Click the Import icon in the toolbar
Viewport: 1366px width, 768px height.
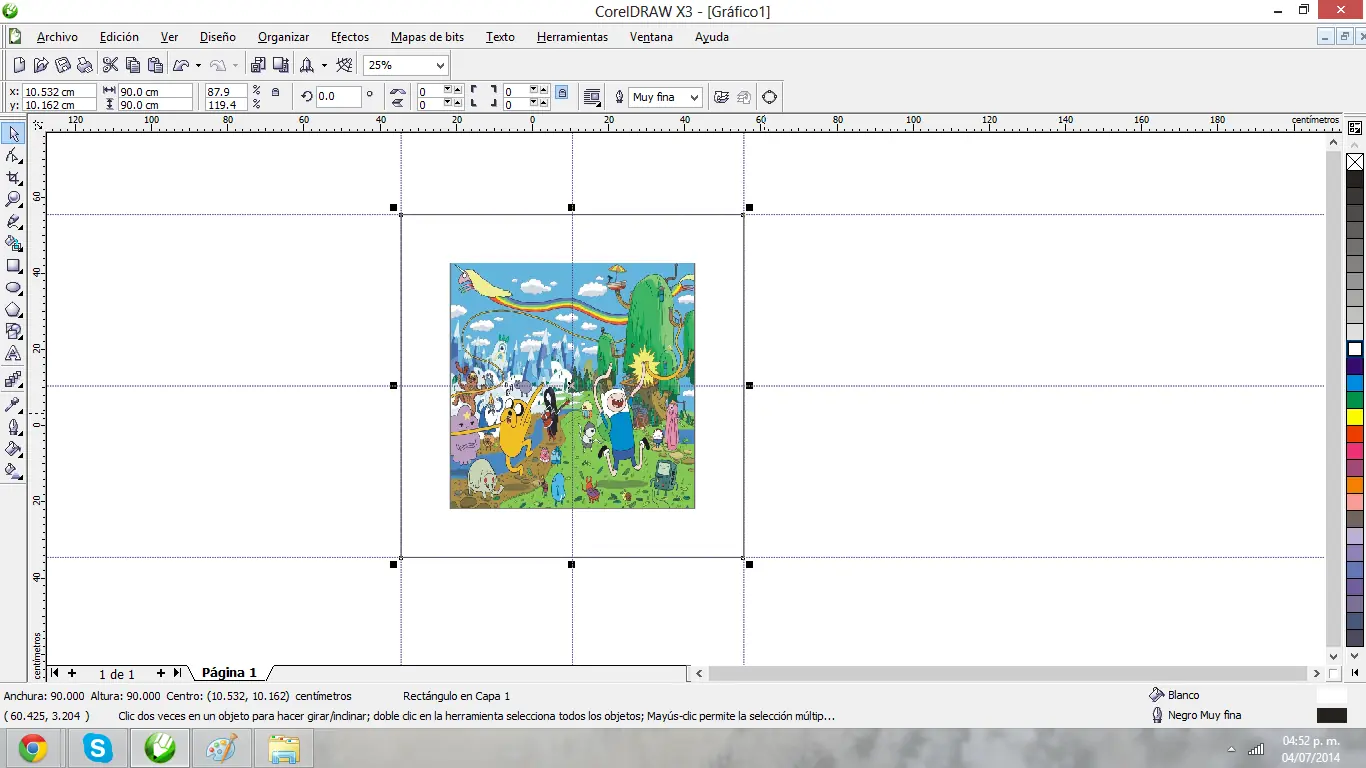(x=258, y=65)
